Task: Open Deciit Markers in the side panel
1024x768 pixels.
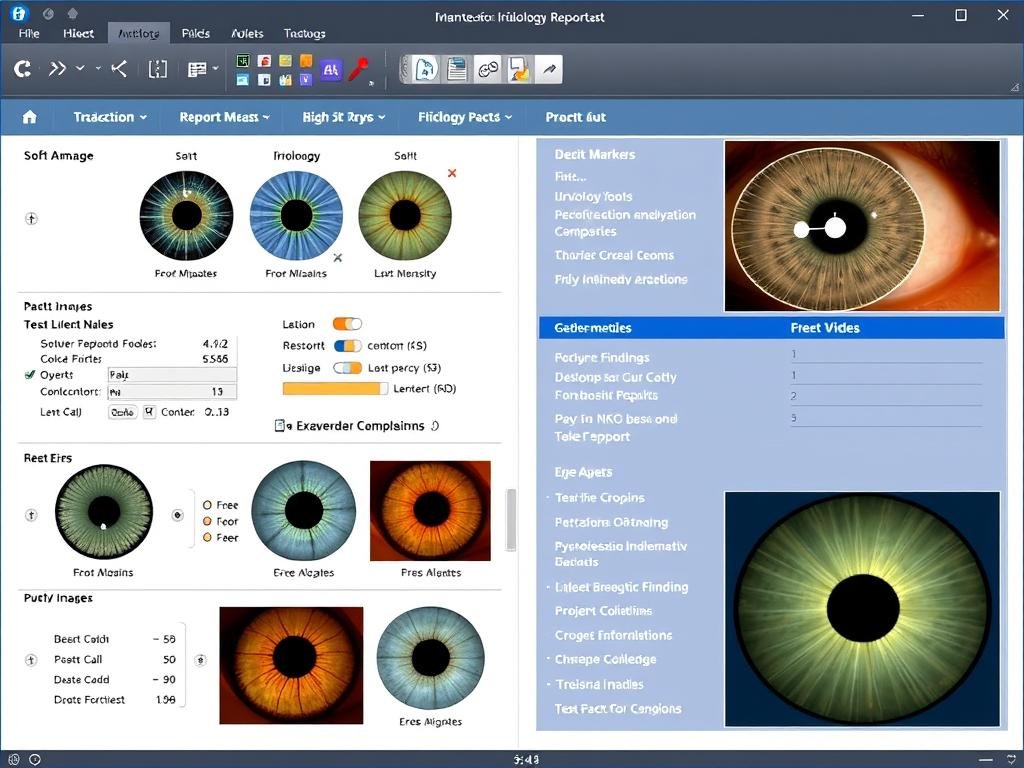Action: coord(594,154)
